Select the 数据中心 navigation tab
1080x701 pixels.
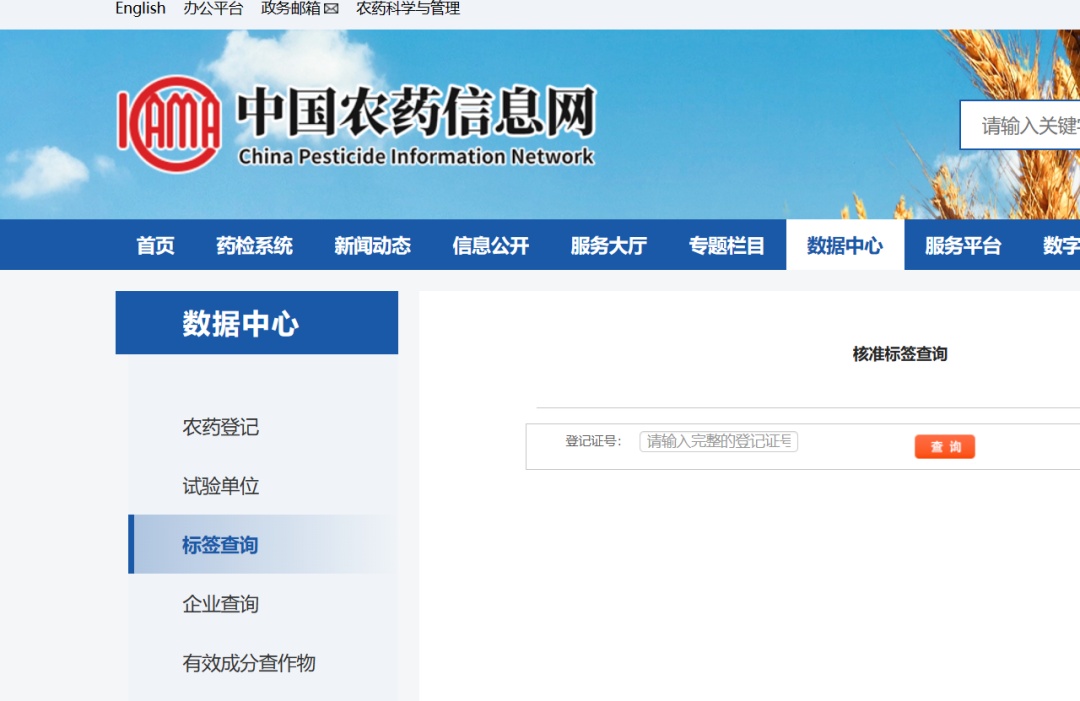click(x=844, y=246)
